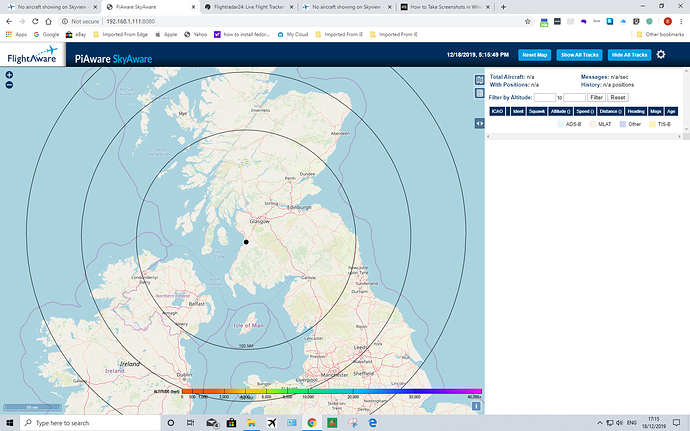Open a new browser tab
This screenshot has width=690, height=431.
coord(503,7)
